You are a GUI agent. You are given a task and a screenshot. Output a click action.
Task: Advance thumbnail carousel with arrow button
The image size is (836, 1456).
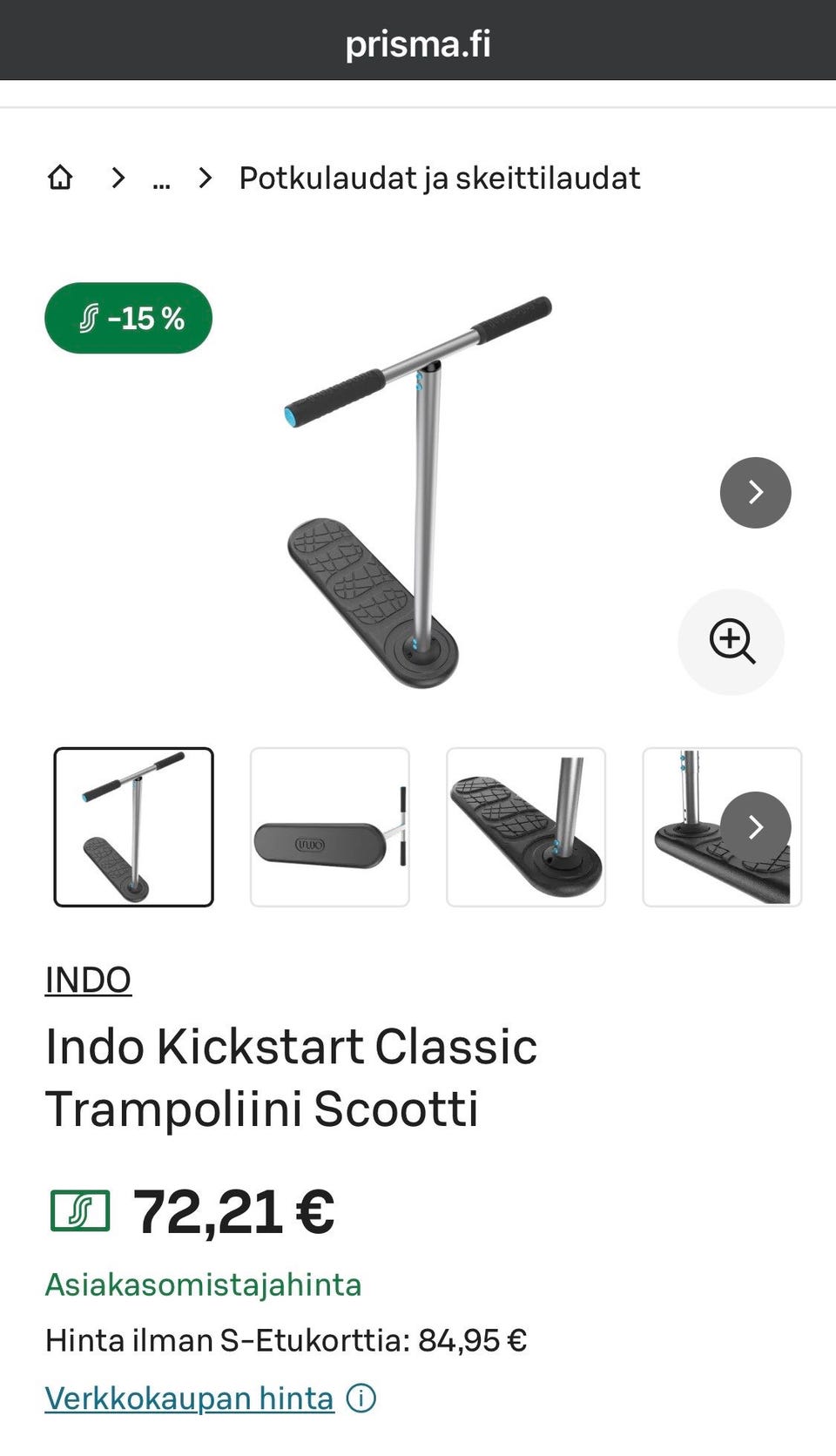click(755, 827)
